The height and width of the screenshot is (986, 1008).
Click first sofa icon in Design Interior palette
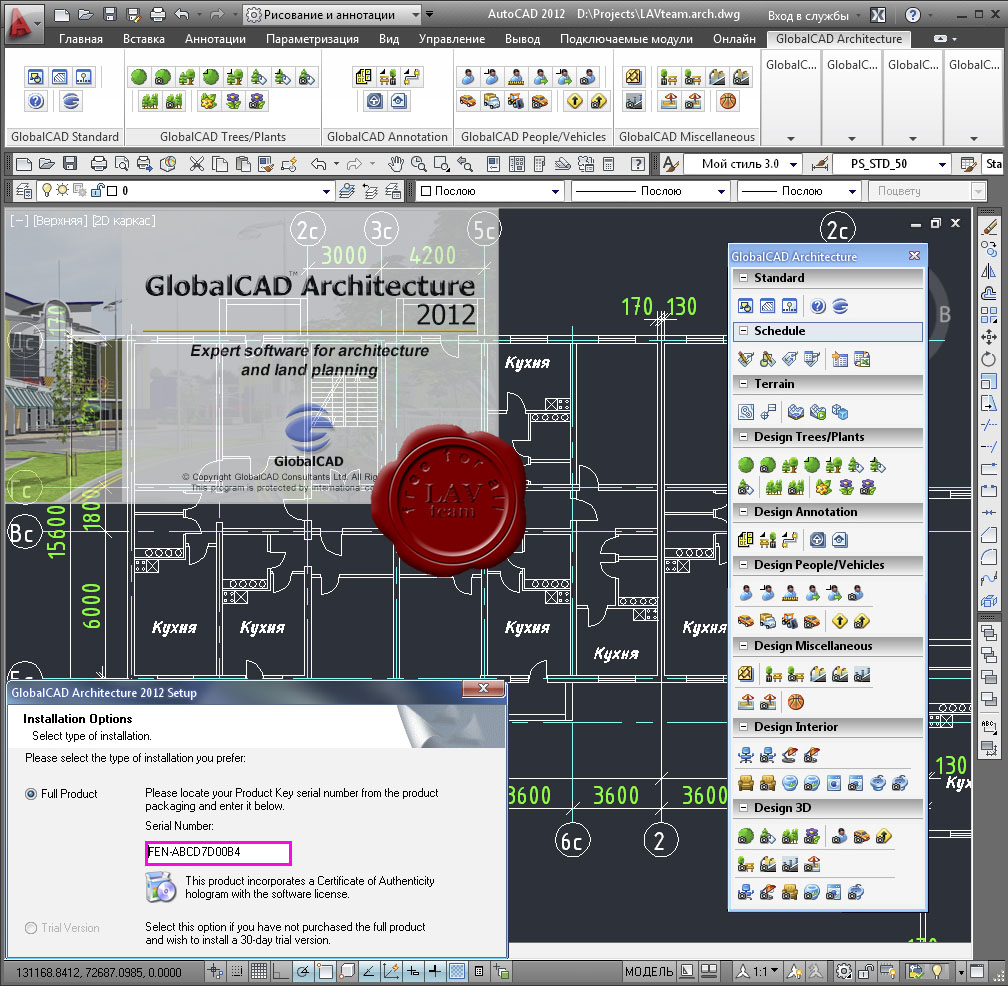pos(746,783)
